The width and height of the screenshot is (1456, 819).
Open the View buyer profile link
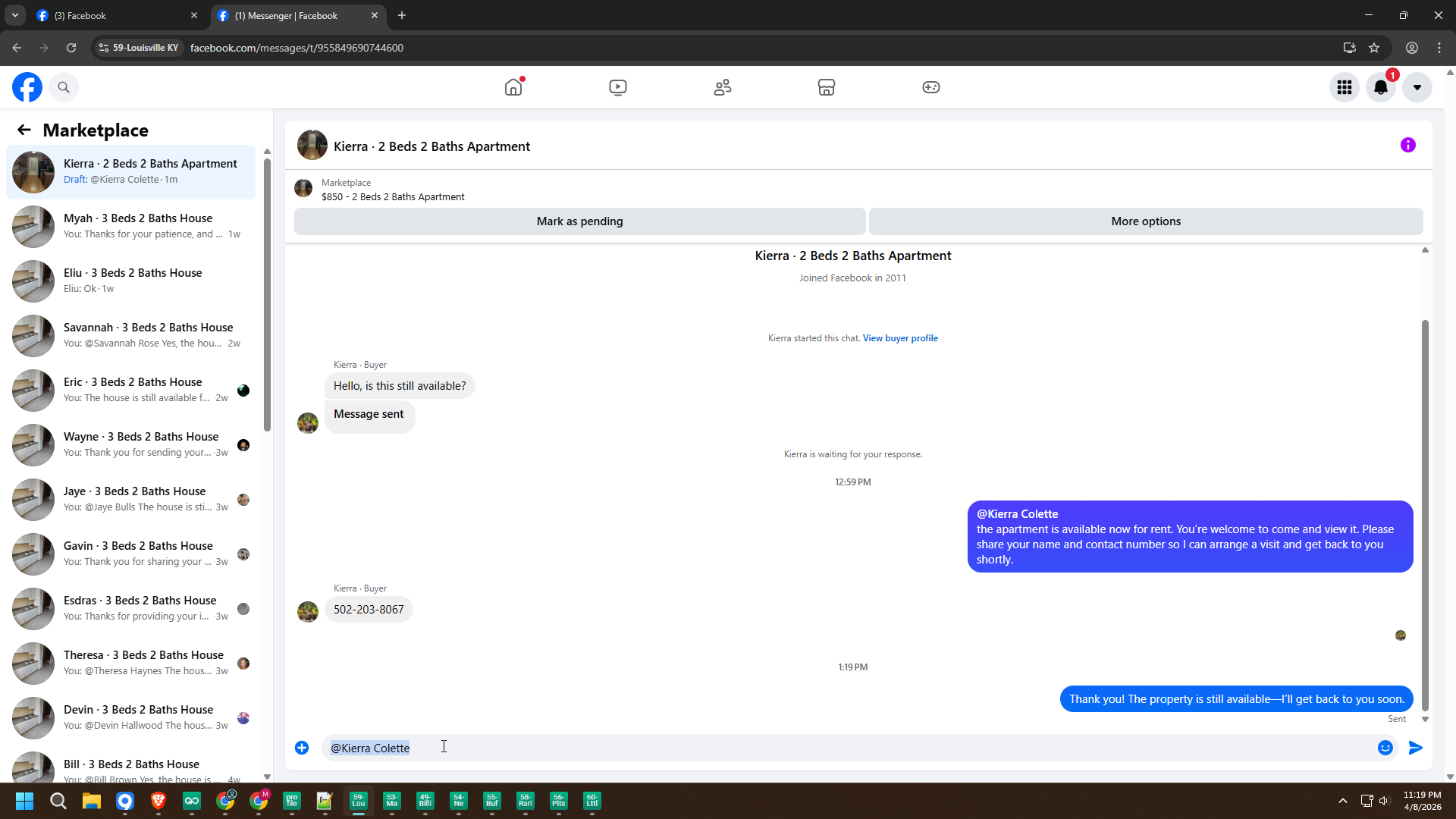[900, 338]
